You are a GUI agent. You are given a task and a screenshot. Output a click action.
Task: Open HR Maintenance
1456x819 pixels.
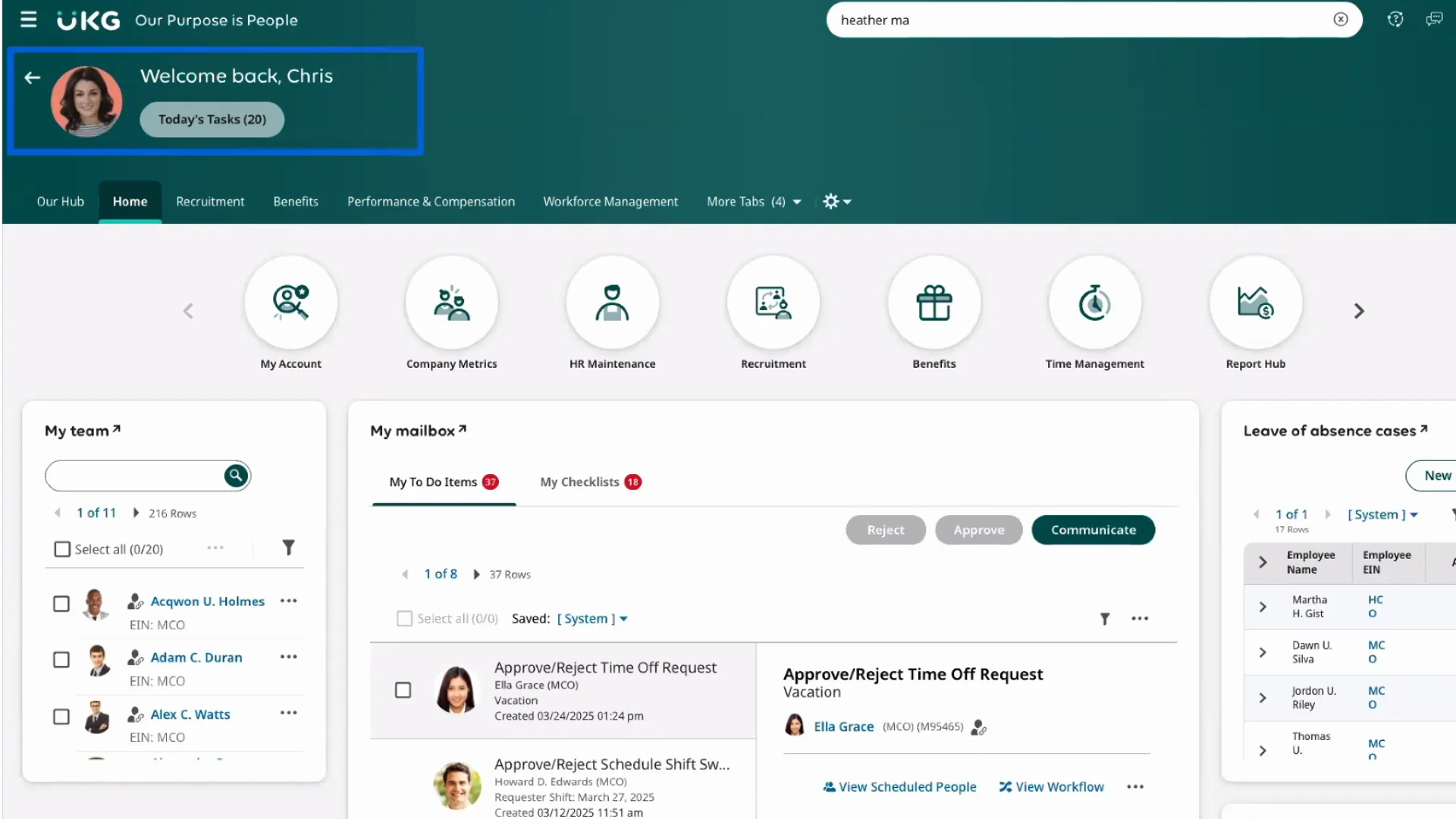(612, 302)
